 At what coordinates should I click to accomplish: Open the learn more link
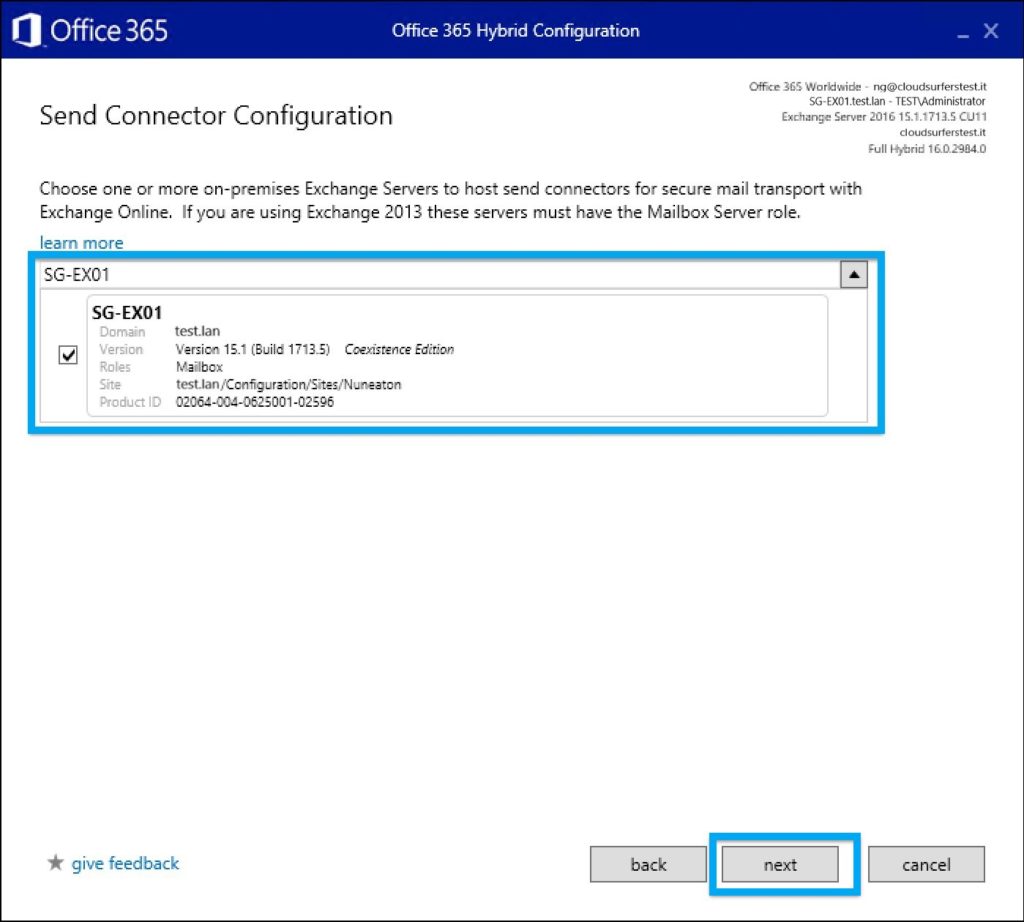82,243
